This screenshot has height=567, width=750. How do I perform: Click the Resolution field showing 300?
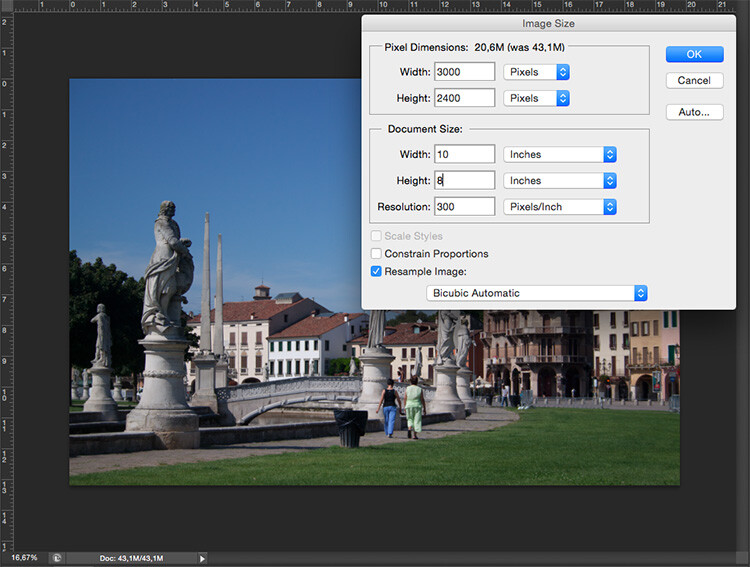pos(465,207)
